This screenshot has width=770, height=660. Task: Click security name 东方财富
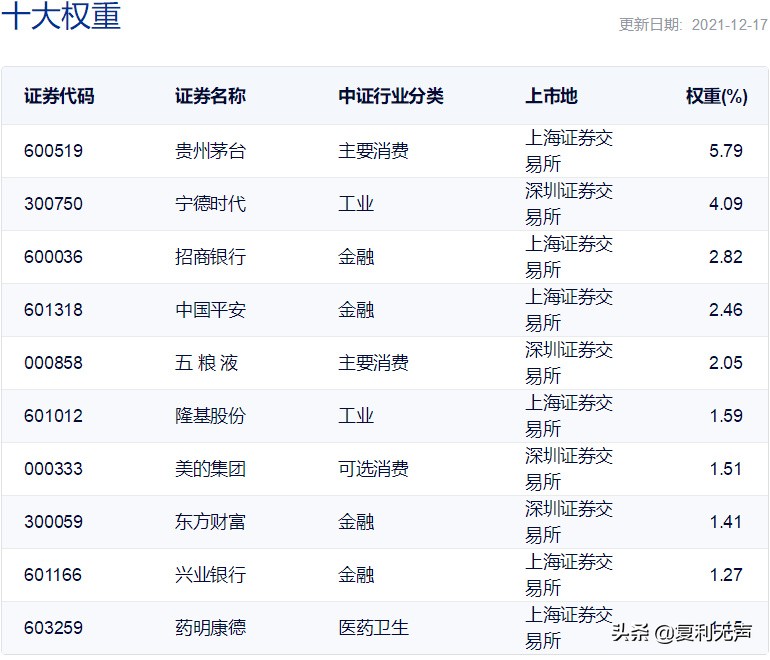pos(210,522)
